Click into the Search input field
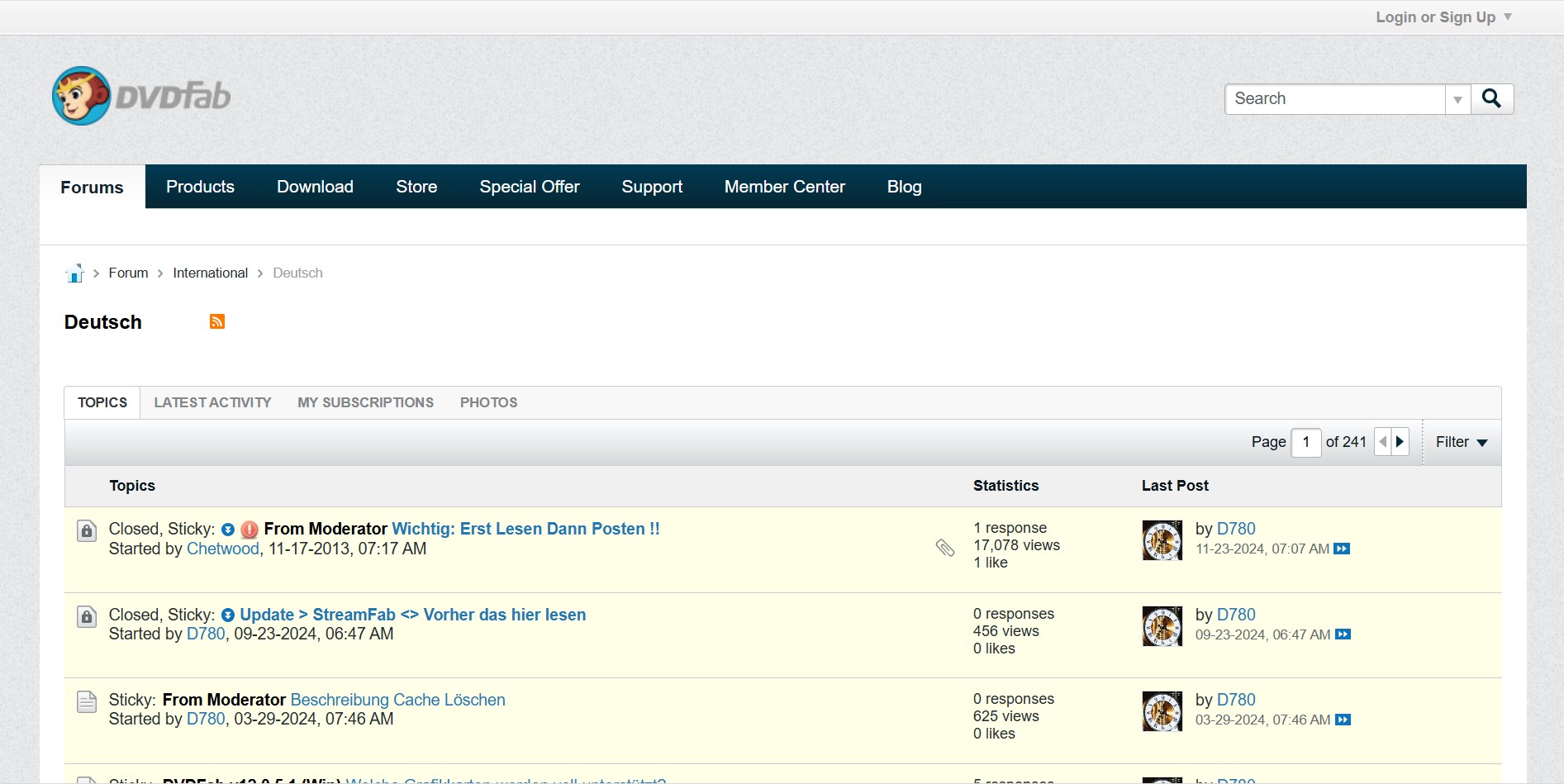Image resolution: width=1564 pixels, height=784 pixels. 1335,99
